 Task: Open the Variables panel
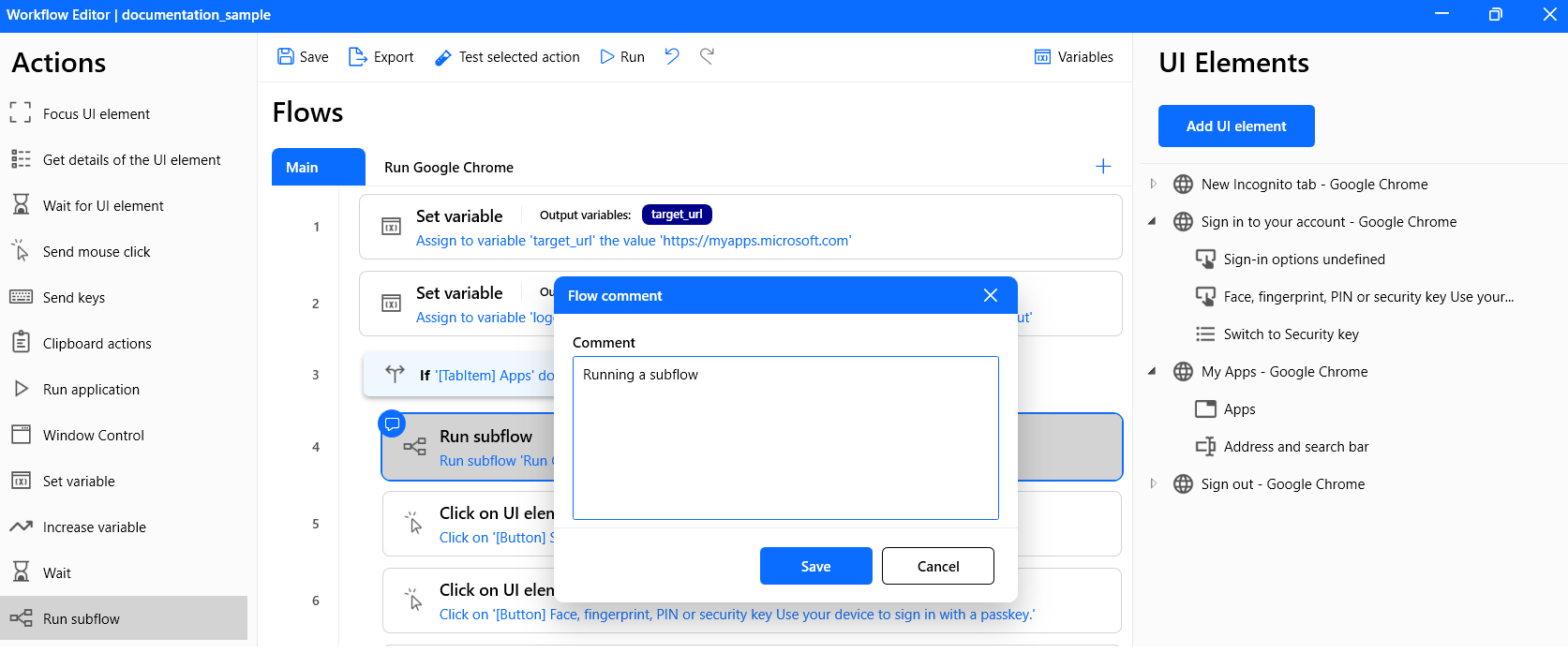click(x=1074, y=57)
